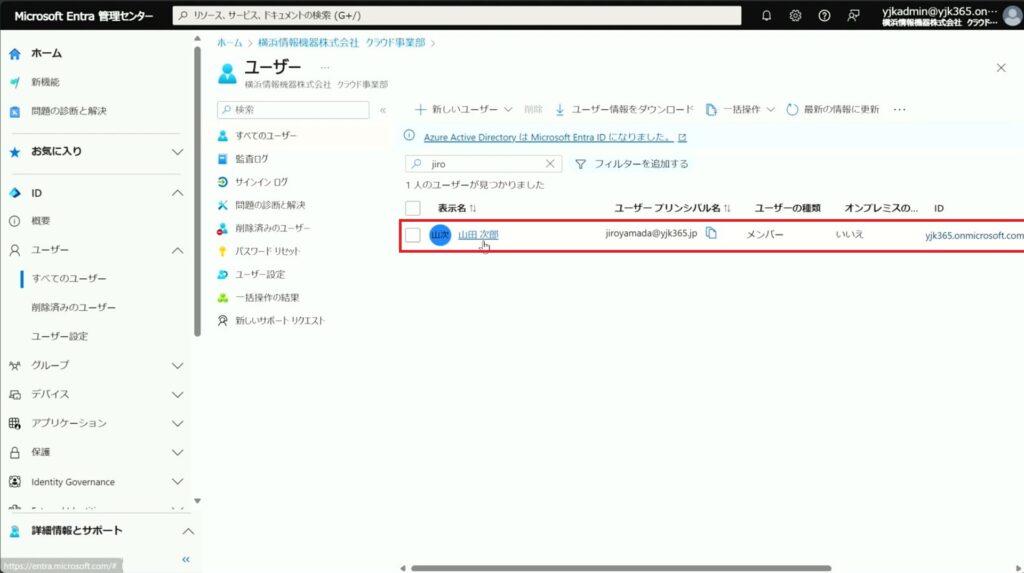Open 一括操作の結果 in the blade menu
Screen dimensions: 1024x573
pyautogui.click(x=267, y=297)
